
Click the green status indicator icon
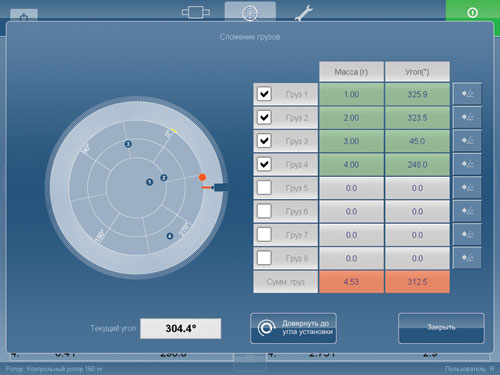(x=472, y=13)
